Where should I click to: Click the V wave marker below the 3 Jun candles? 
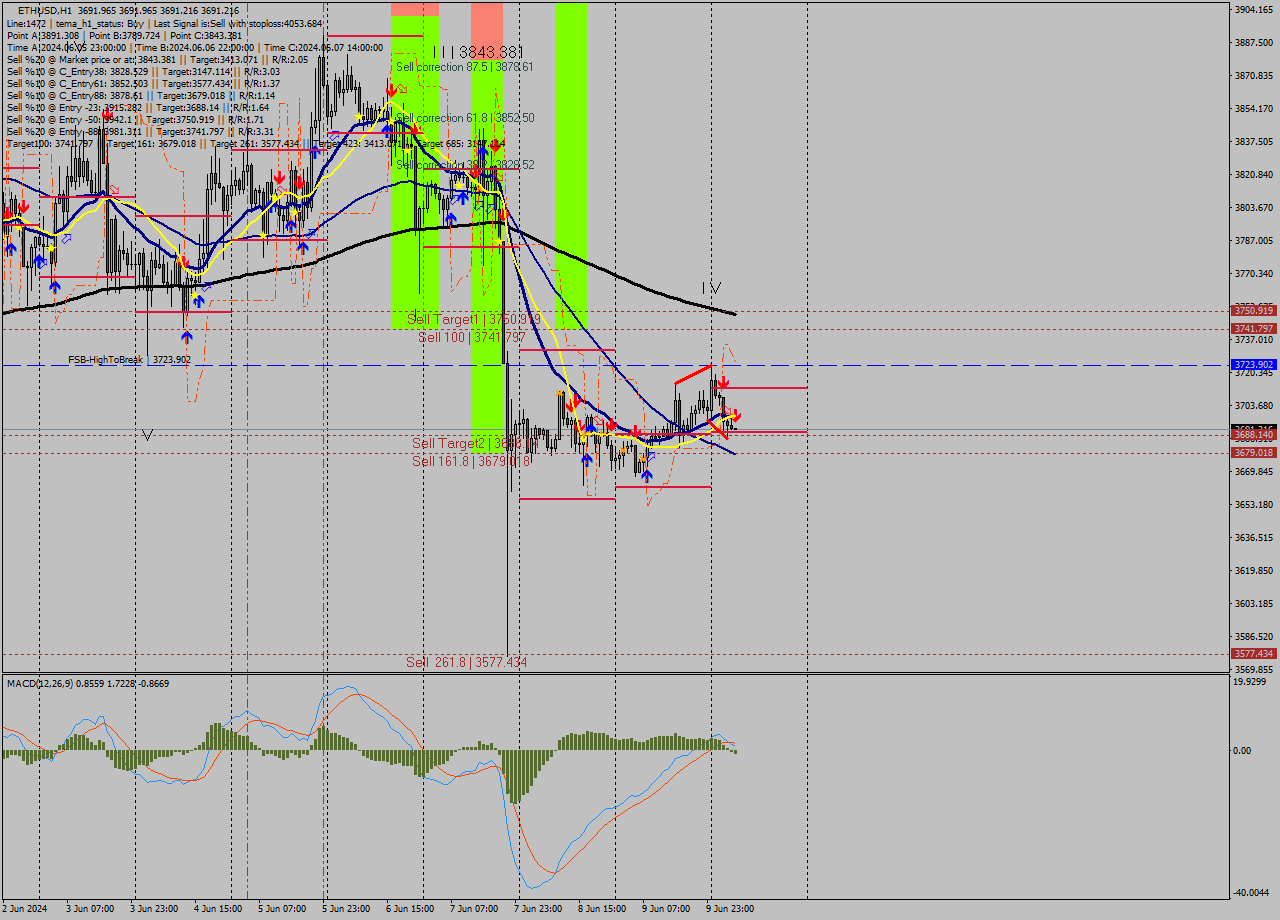148,434
